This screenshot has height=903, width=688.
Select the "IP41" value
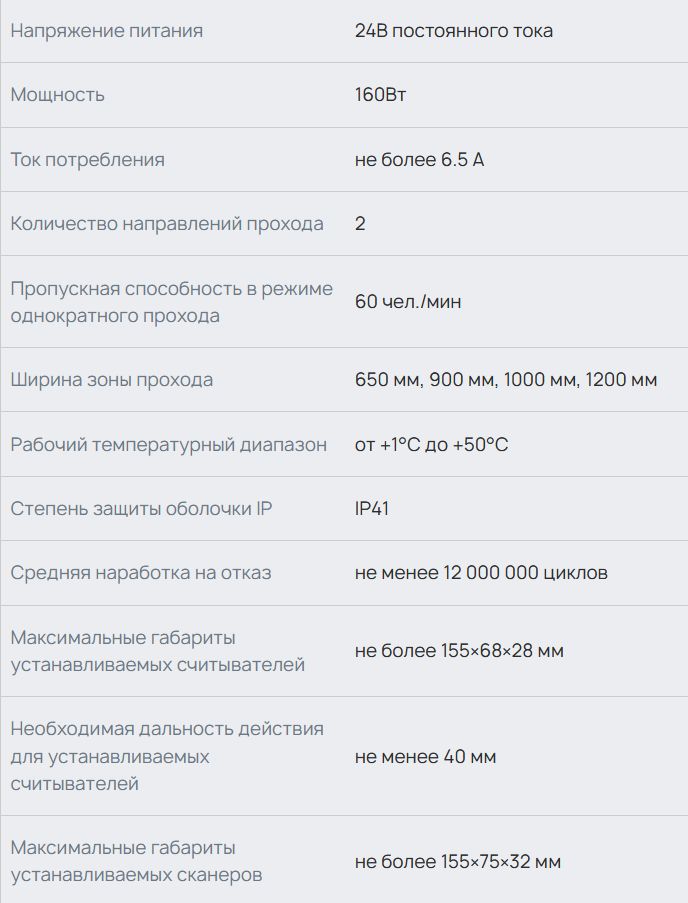tap(371, 509)
